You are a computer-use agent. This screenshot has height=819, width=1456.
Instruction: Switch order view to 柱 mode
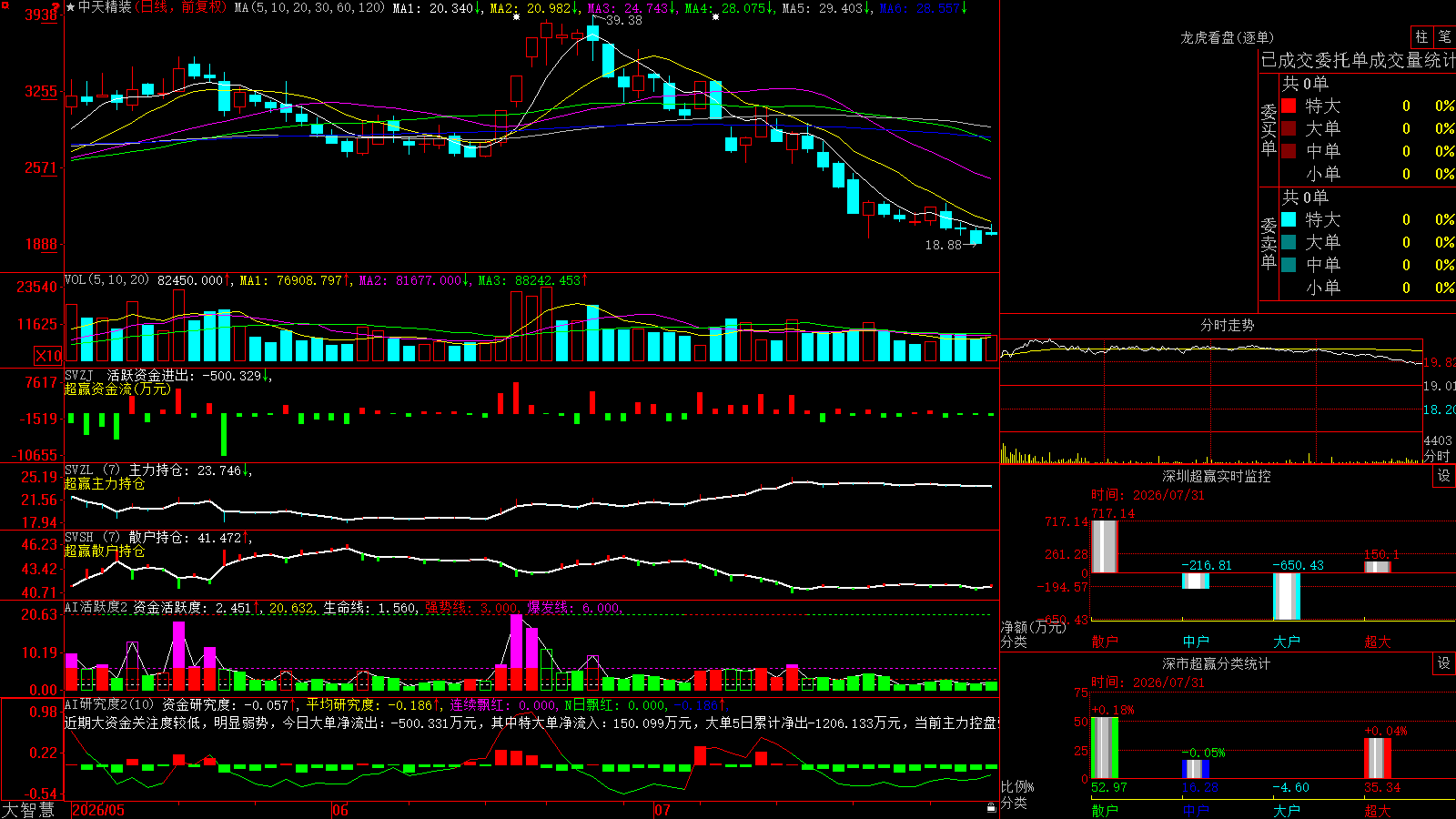1421,36
